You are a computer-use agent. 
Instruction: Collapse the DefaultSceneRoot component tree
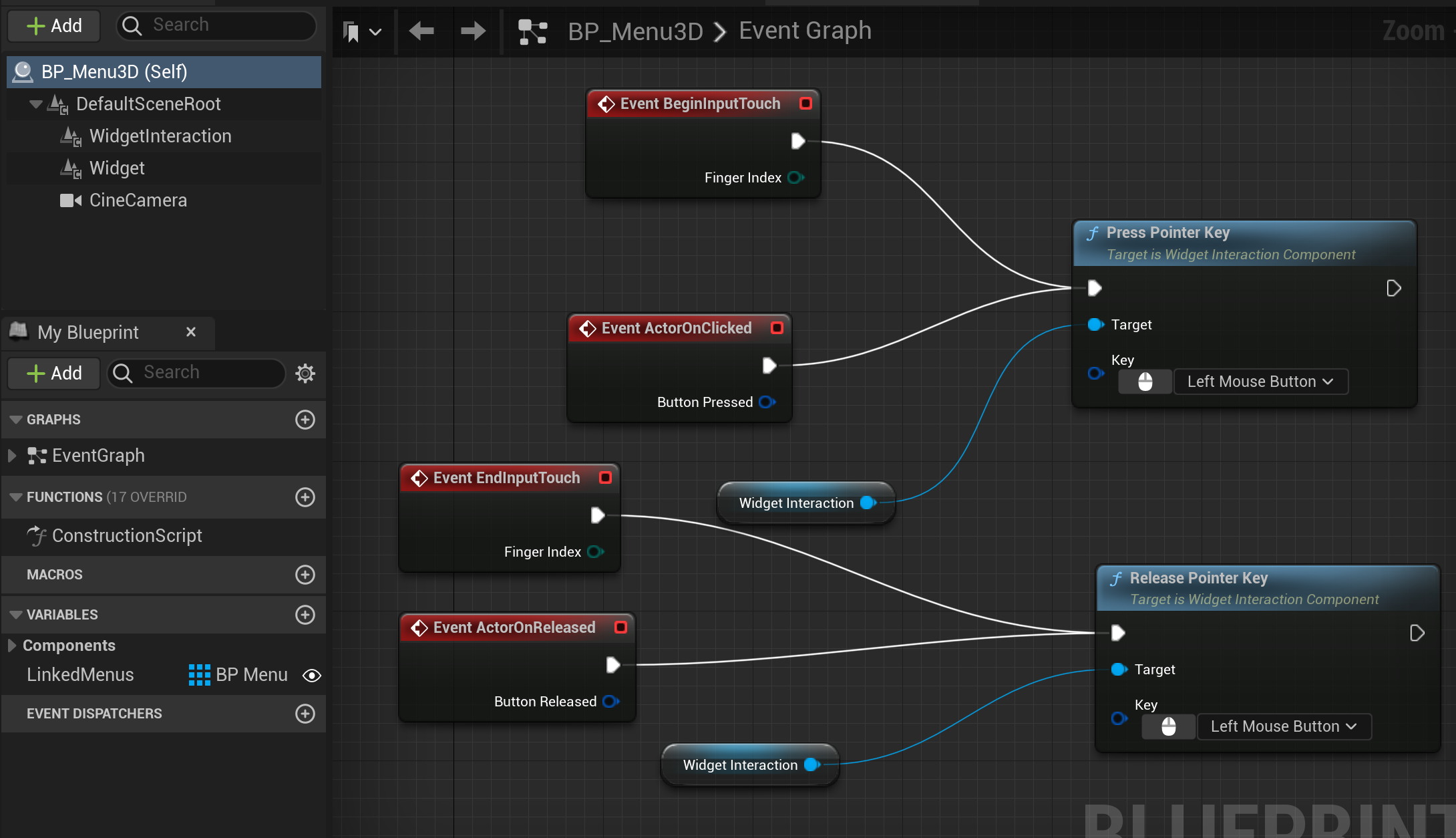coord(36,104)
